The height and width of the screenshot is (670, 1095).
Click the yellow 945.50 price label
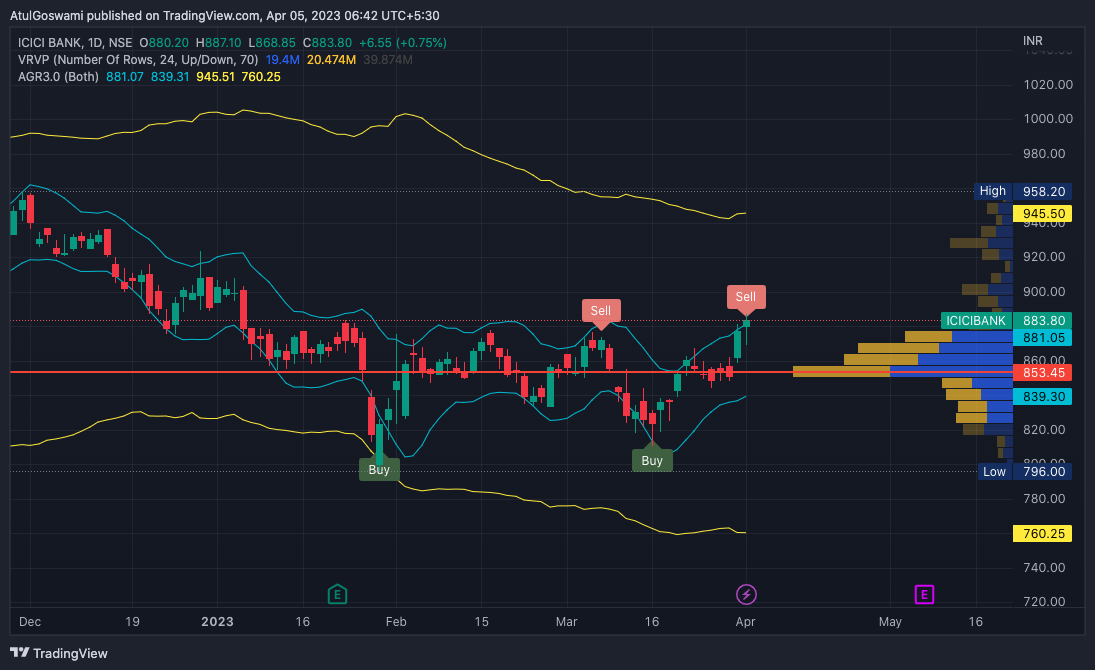[x=1043, y=214]
